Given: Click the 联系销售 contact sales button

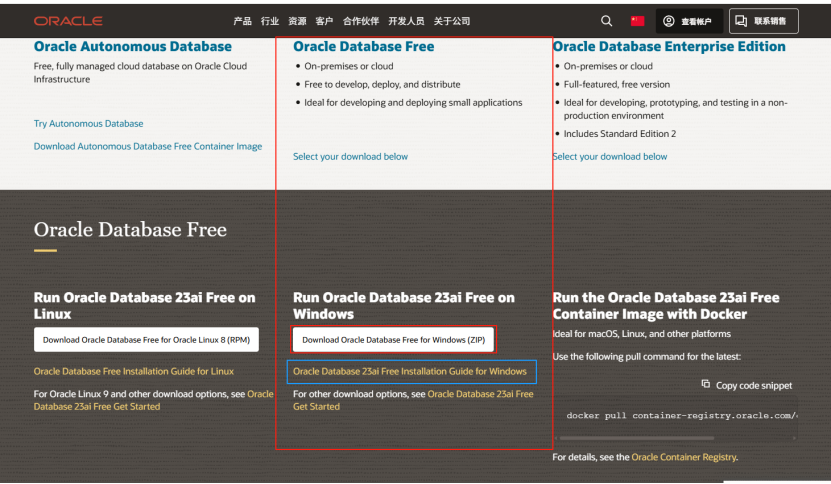Looking at the screenshot, I should pyautogui.click(x=764, y=21).
